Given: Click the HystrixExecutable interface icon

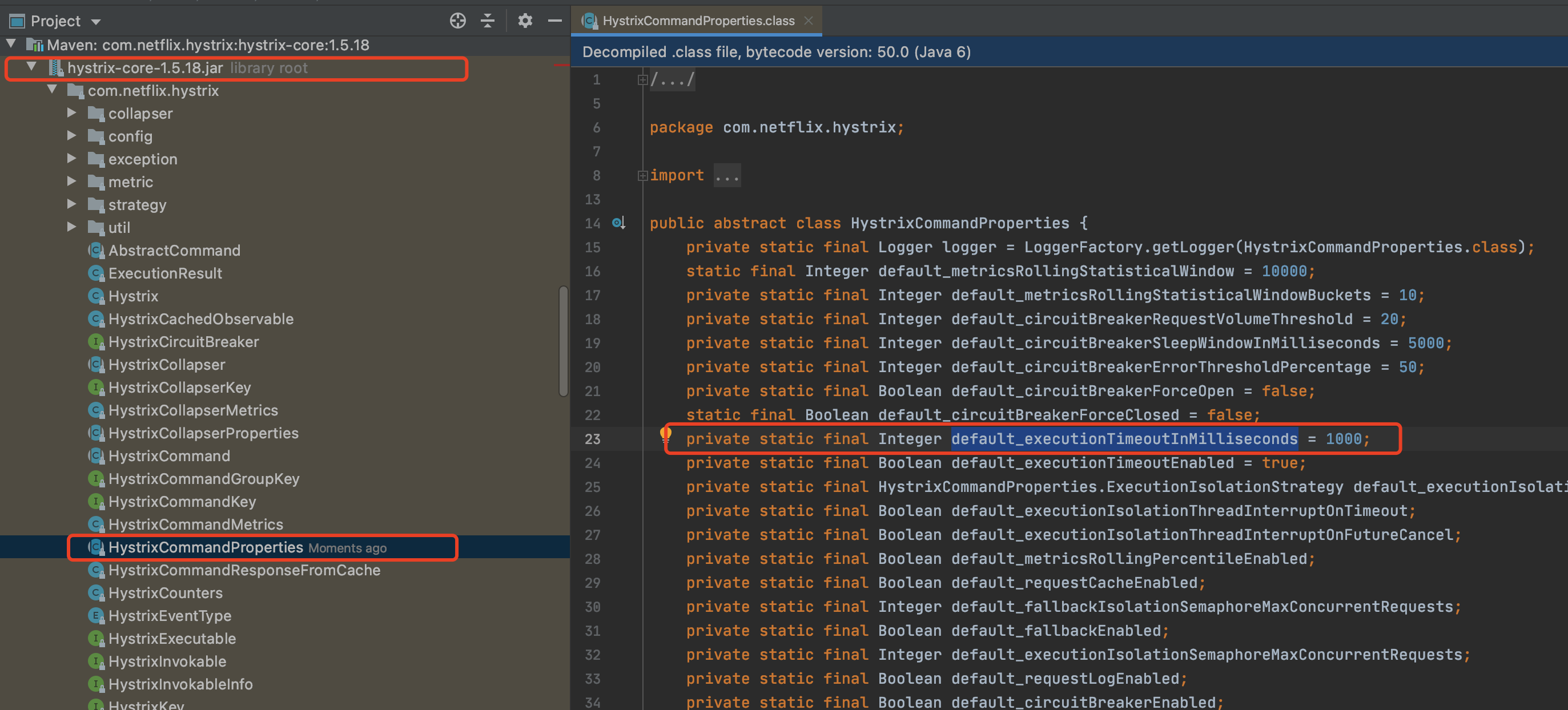Looking at the screenshot, I should (96, 638).
